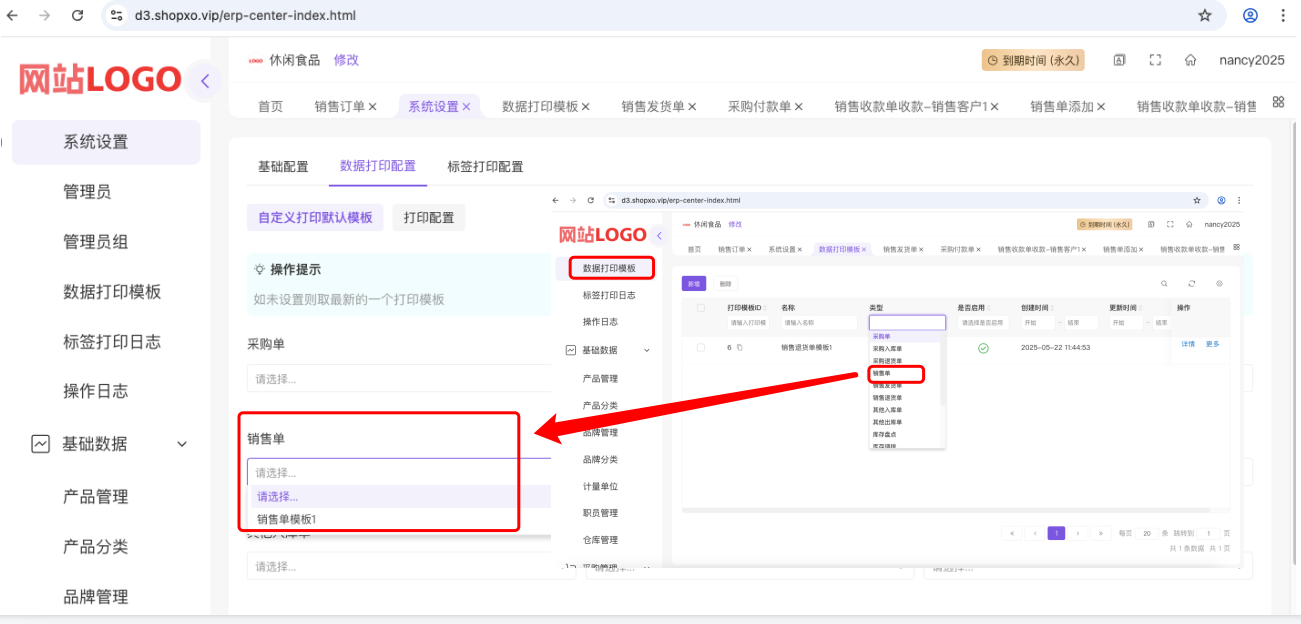The image size is (1301, 624).
Task: Switch to the 销售发货单 tab
Action: click(653, 106)
